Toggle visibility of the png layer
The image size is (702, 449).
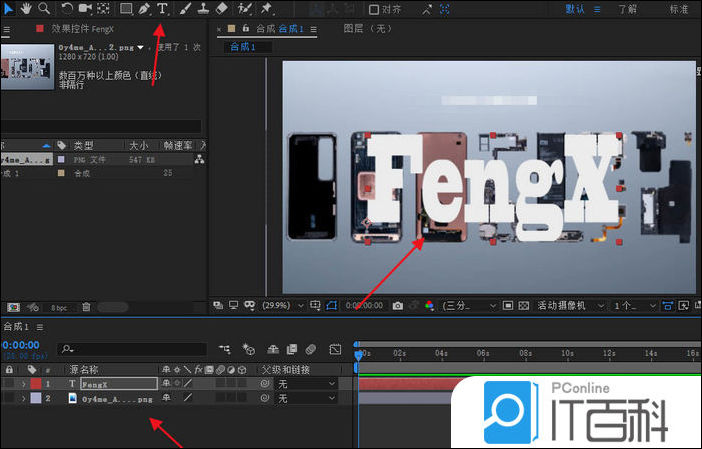(x=8, y=398)
